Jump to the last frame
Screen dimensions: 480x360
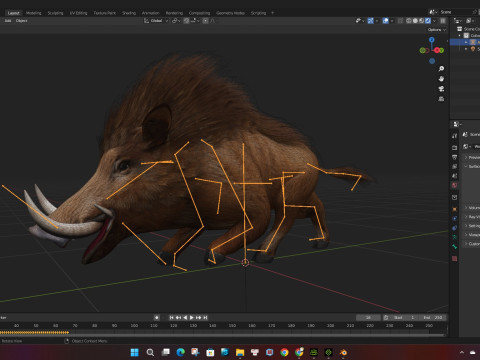pos(205,317)
